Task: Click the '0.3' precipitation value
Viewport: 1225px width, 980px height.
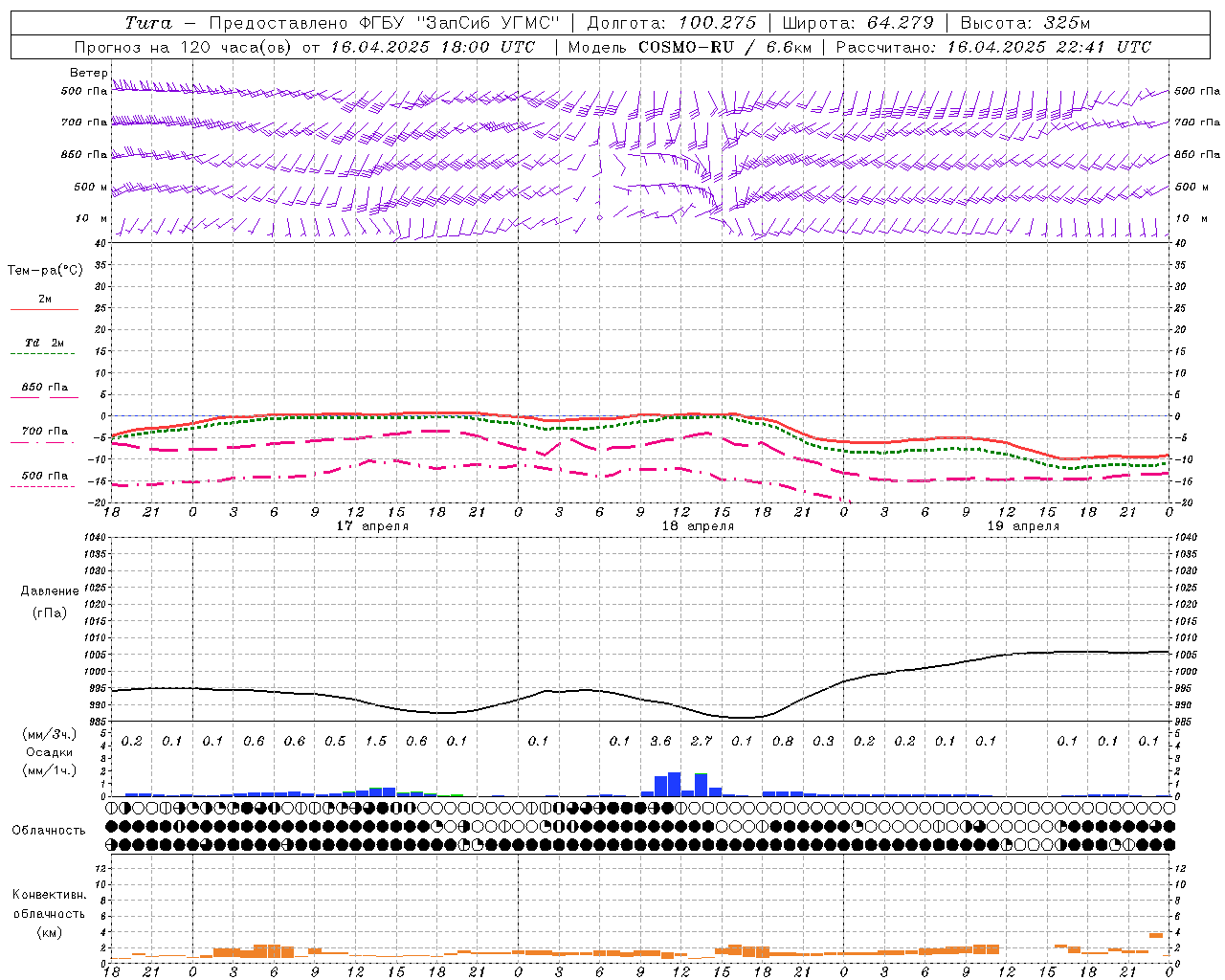Action: pyautogui.click(x=823, y=741)
